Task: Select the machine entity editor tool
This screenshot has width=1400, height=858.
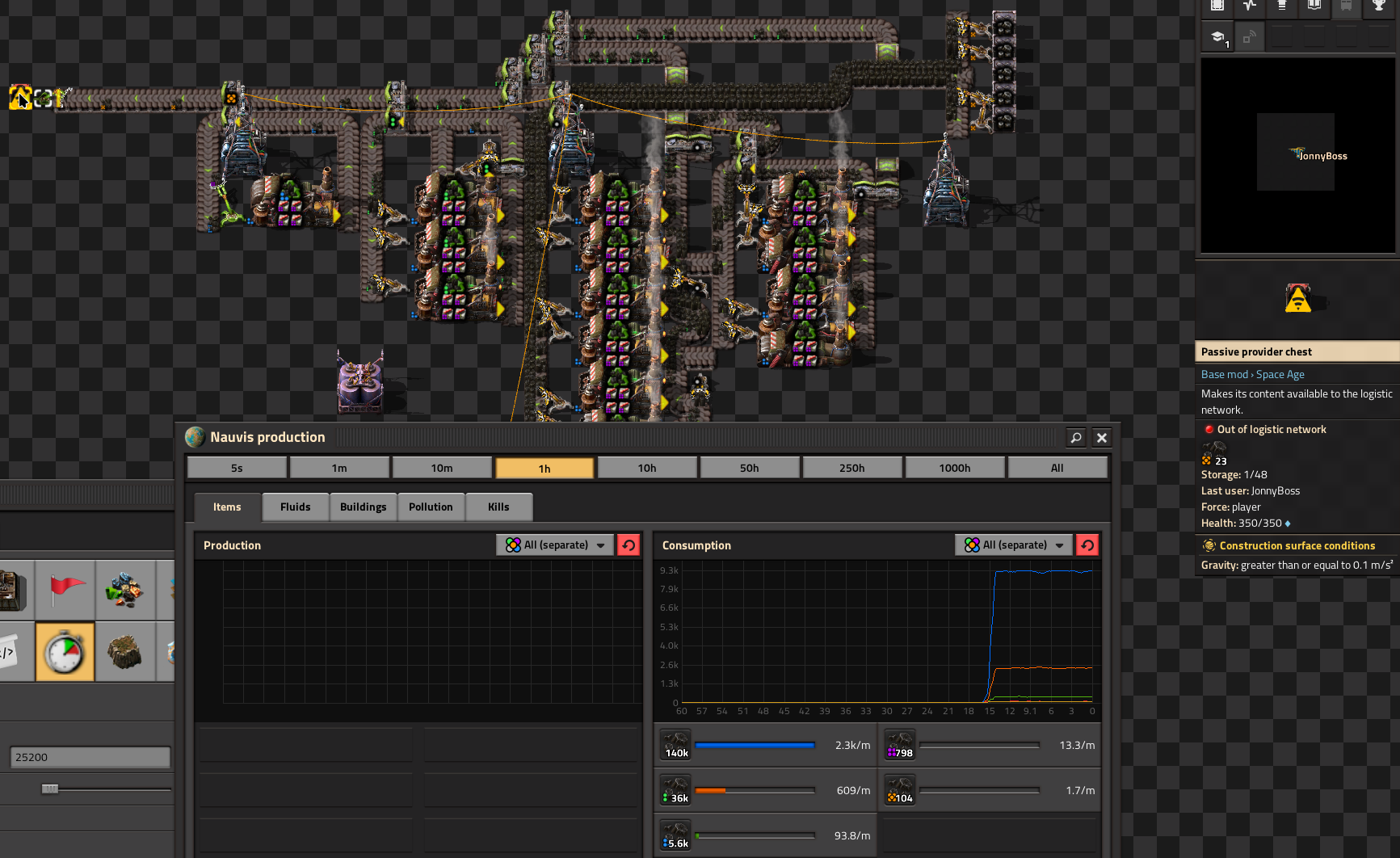Action: (16, 590)
